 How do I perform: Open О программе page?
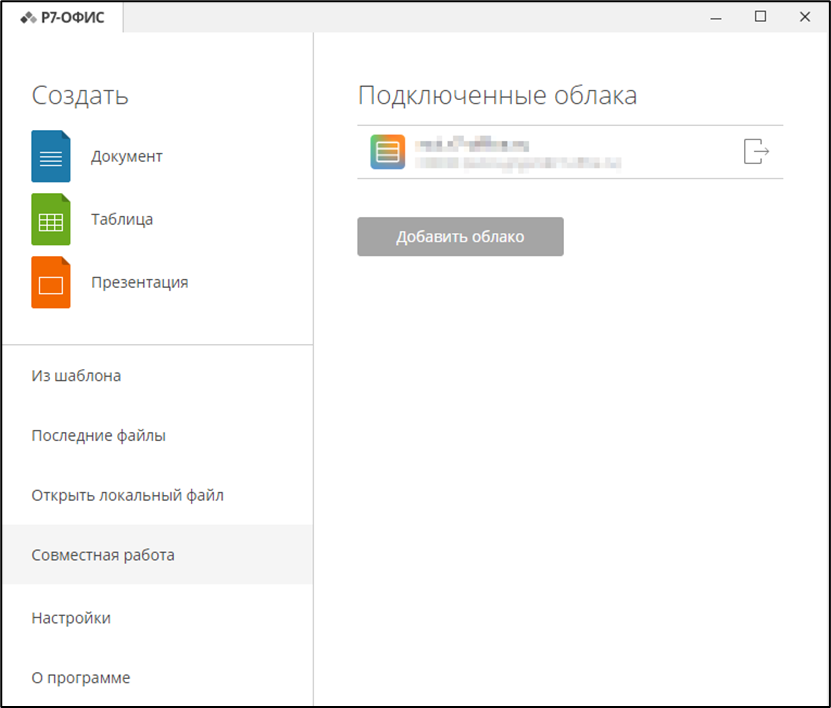pyautogui.click(x=157, y=678)
